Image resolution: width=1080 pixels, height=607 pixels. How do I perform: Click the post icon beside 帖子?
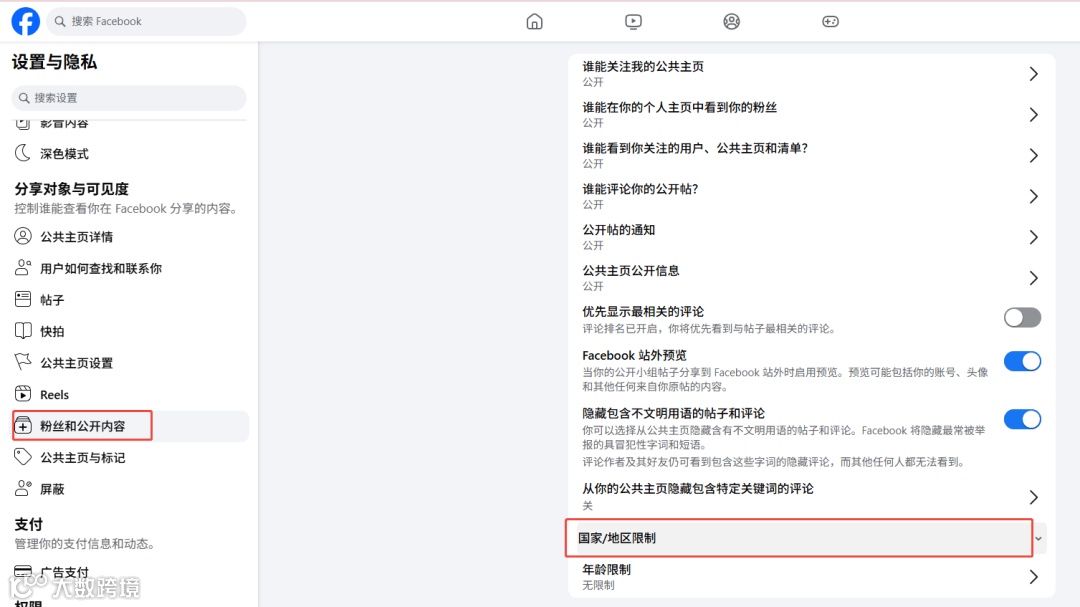pos(23,299)
